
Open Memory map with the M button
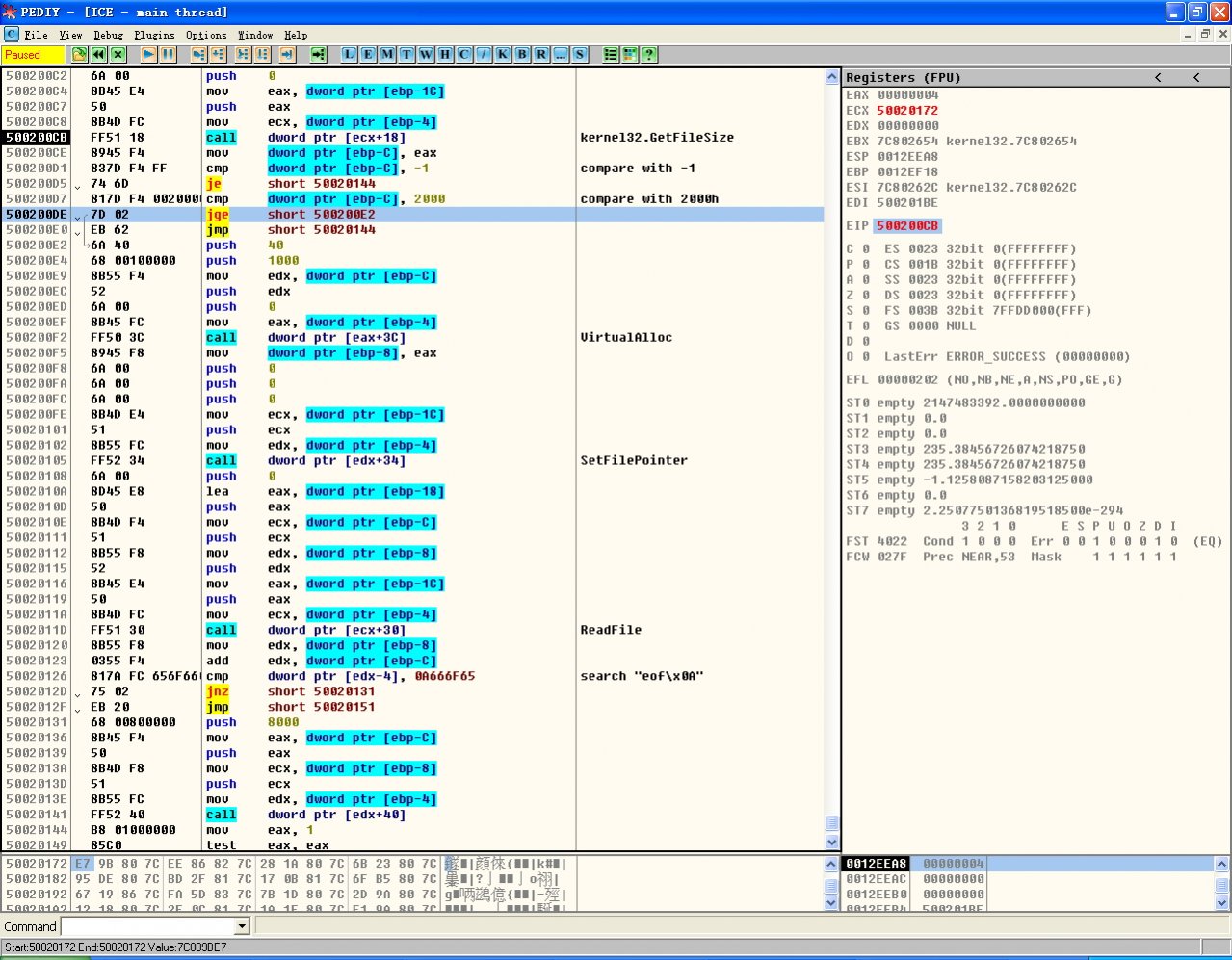pos(387,55)
